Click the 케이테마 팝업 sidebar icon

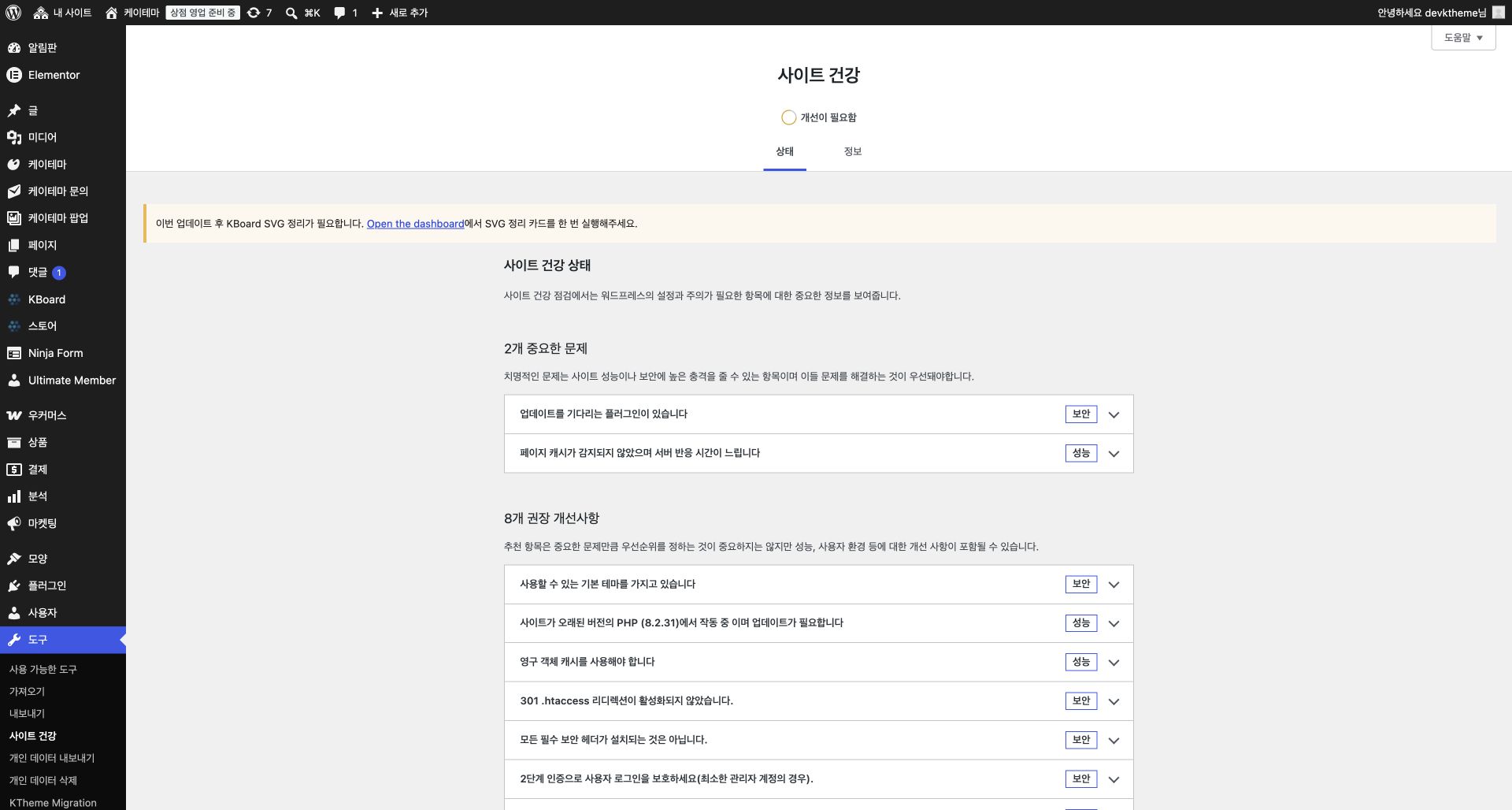[x=14, y=218]
